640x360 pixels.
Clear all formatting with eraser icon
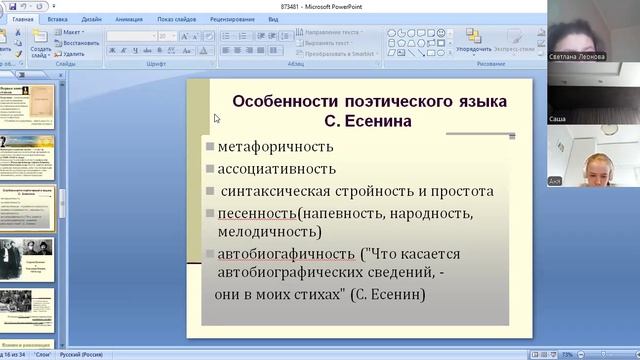(209, 36)
